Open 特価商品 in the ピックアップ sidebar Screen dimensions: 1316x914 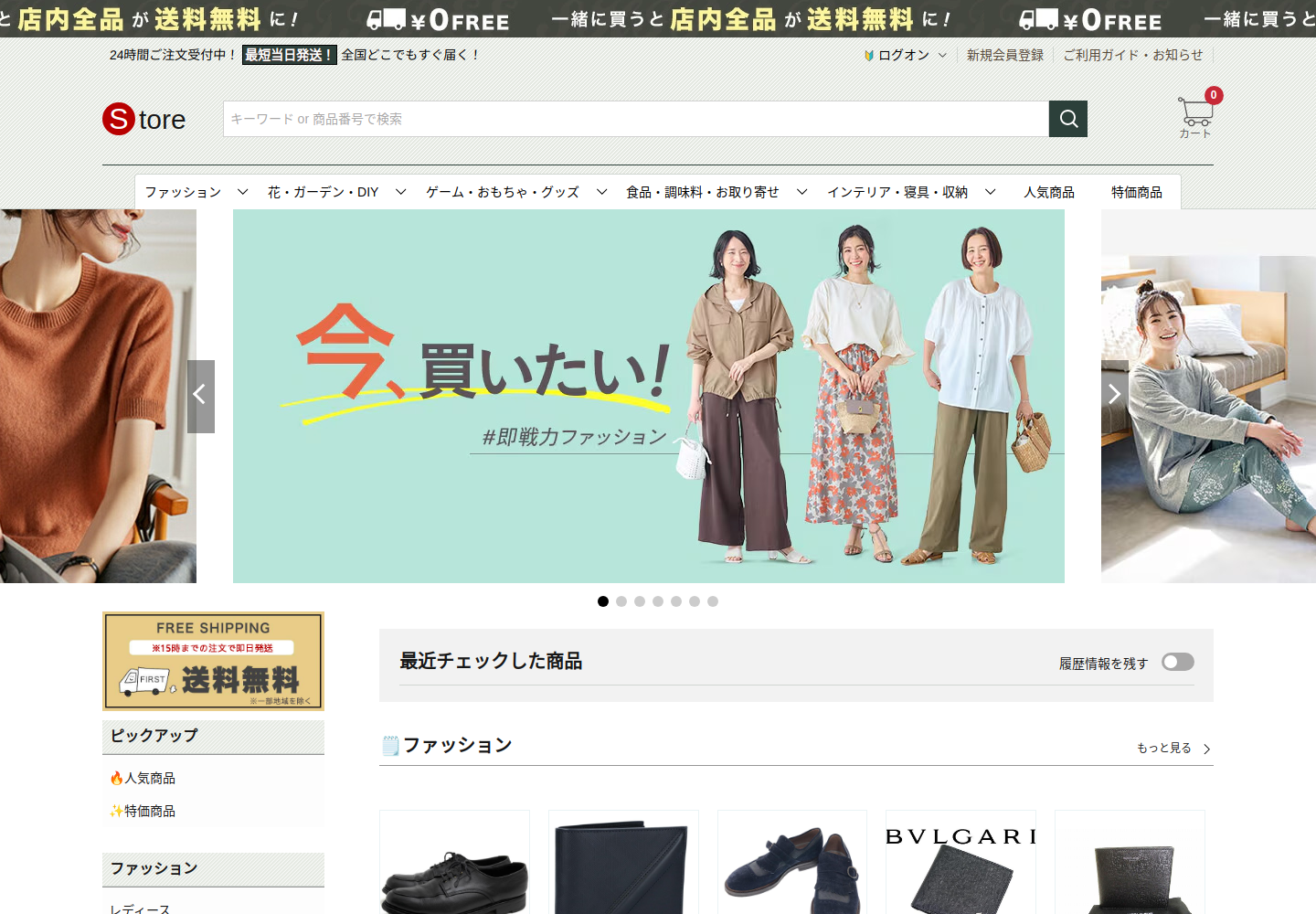point(150,812)
